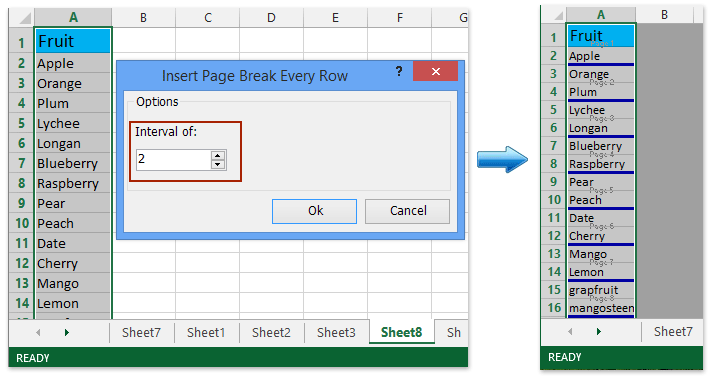Click the Apple cell in right worksheet

tap(601, 56)
